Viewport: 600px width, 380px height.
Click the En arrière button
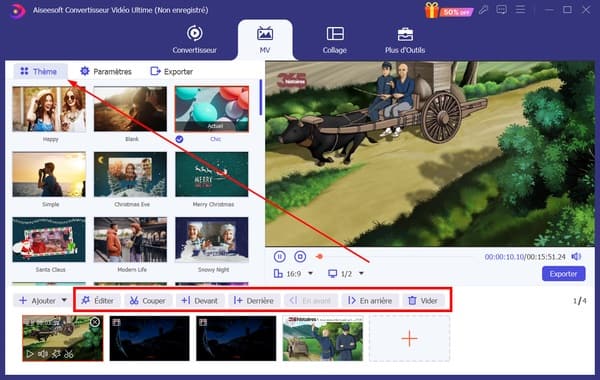pos(370,300)
